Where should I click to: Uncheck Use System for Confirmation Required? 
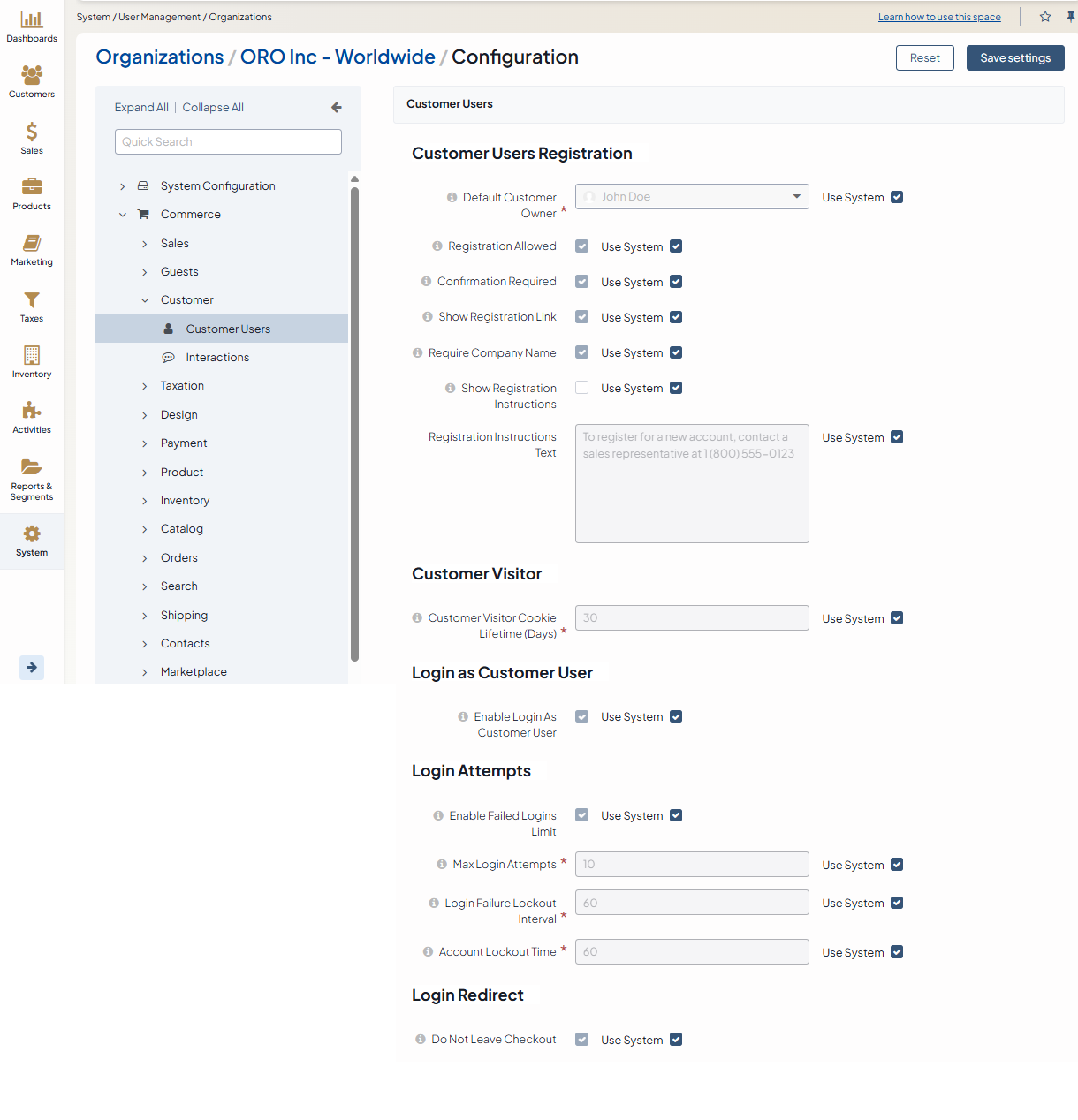point(676,282)
